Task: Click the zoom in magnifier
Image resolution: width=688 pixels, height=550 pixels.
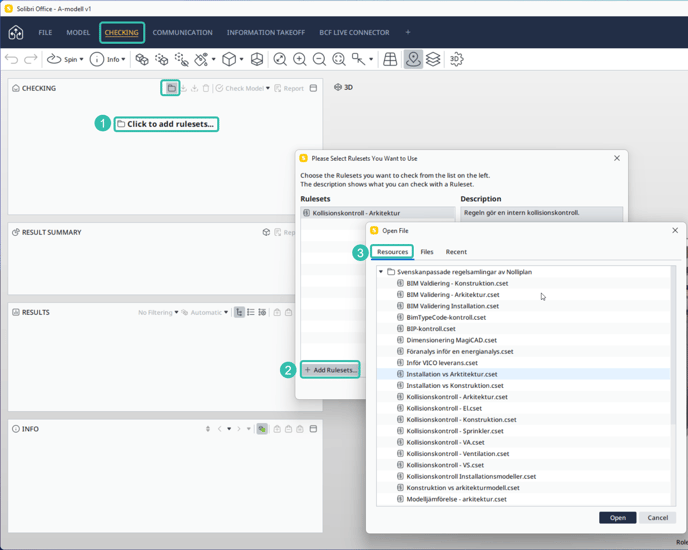Action: tap(300, 59)
